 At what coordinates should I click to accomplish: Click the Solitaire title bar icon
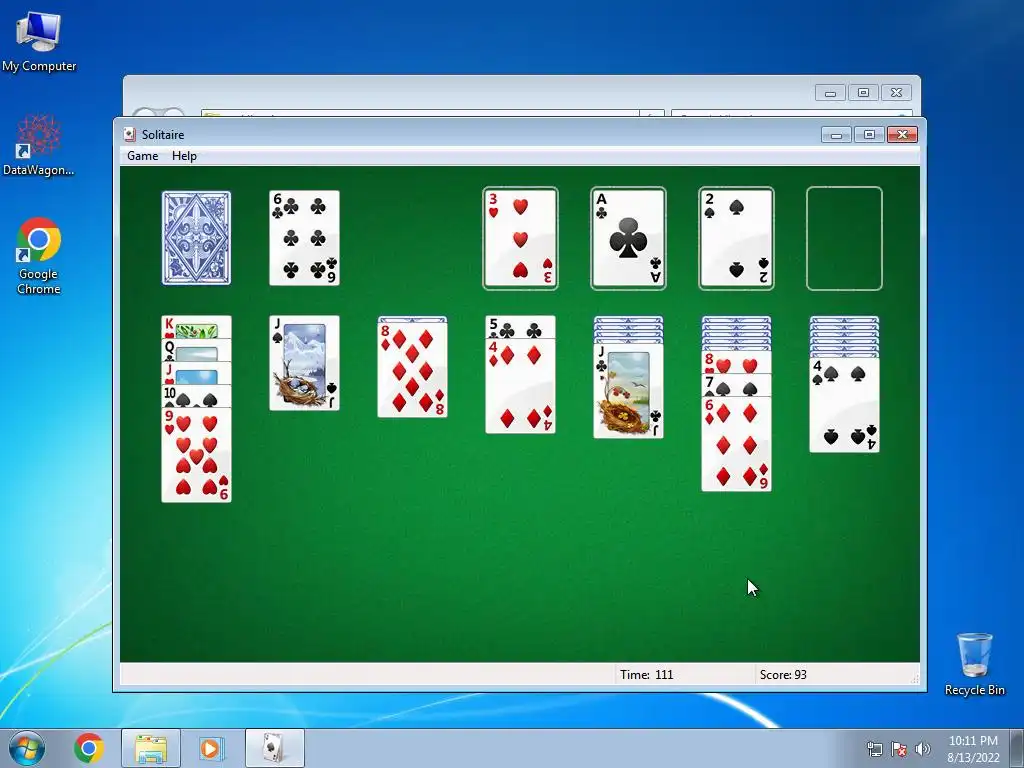(129, 134)
